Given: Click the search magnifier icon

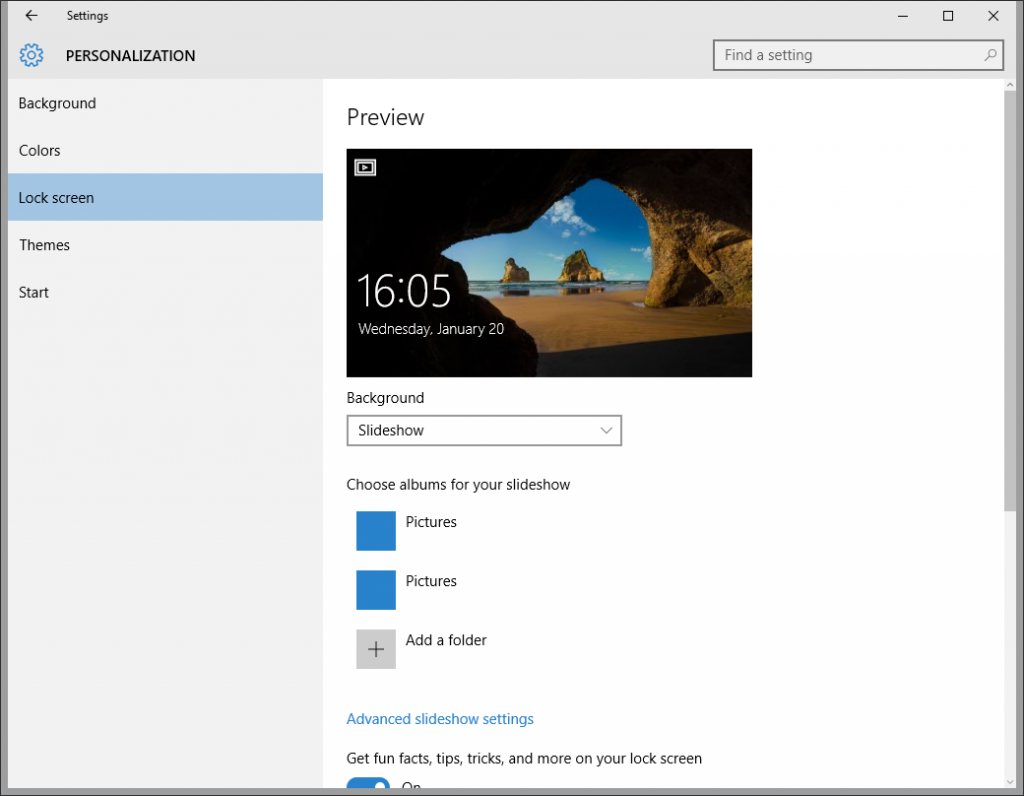Looking at the screenshot, I should pyautogui.click(x=990, y=56).
